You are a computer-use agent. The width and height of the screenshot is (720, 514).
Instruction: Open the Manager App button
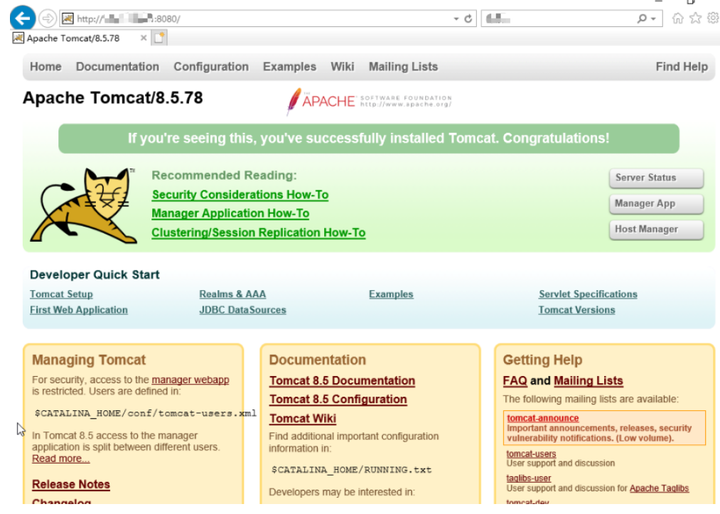tap(656, 203)
